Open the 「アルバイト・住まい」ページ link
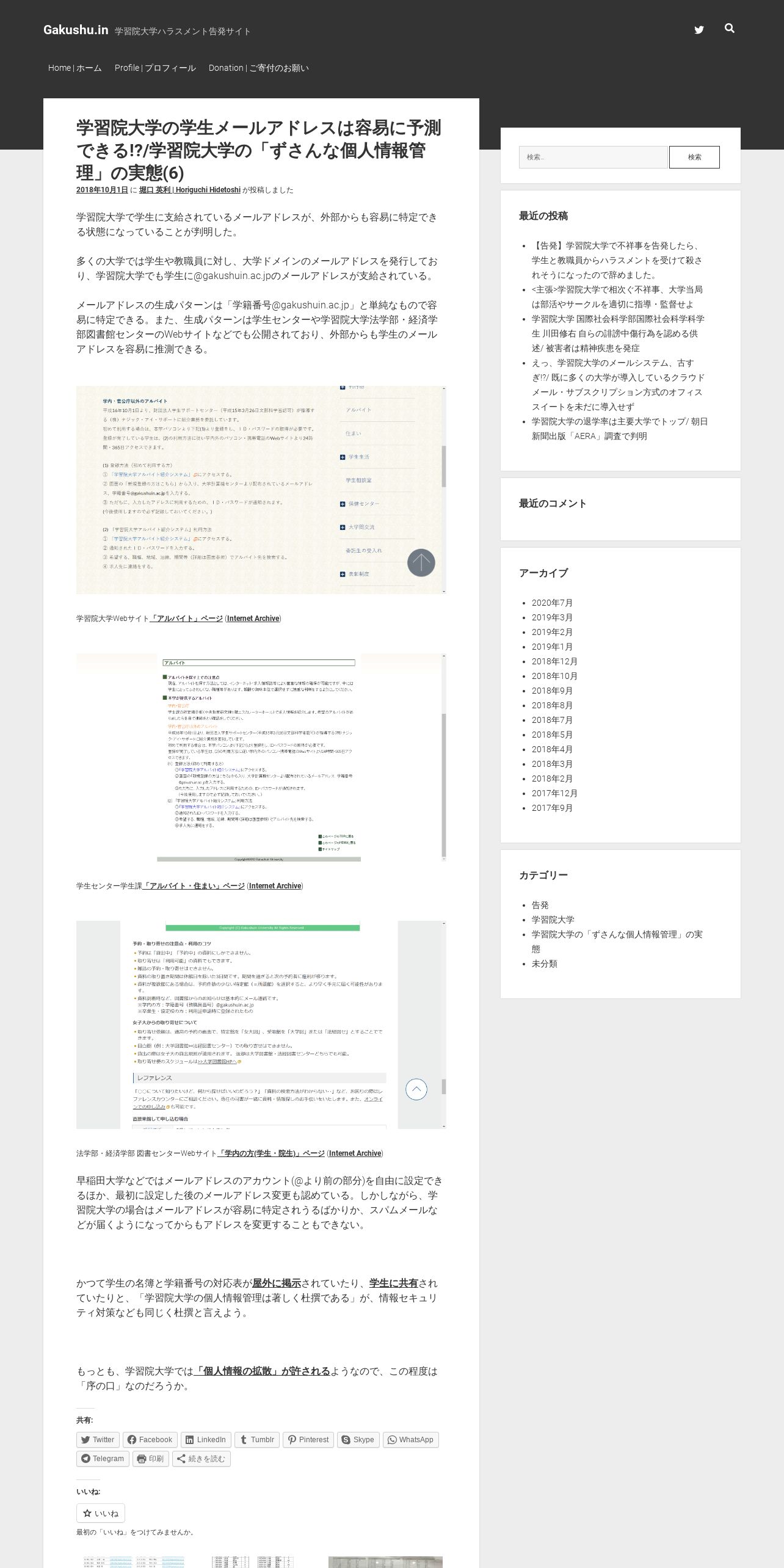The height and width of the screenshot is (1568, 784). click(x=194, y=886)
